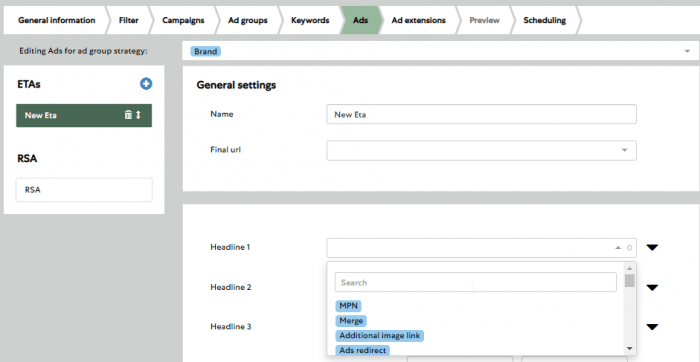Select the Ads step
Viewport: 700px width, 362px height.
click(x=361, y=21)
